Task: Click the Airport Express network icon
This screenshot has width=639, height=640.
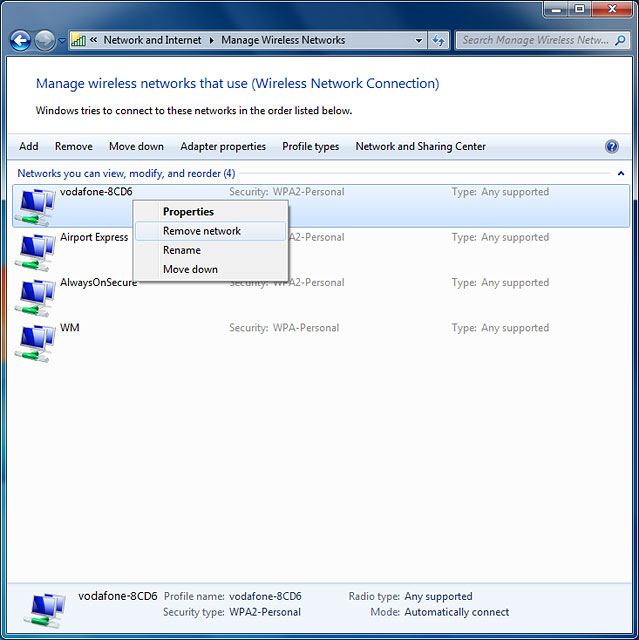Action: pyautogui.click(x=35, y=251)
